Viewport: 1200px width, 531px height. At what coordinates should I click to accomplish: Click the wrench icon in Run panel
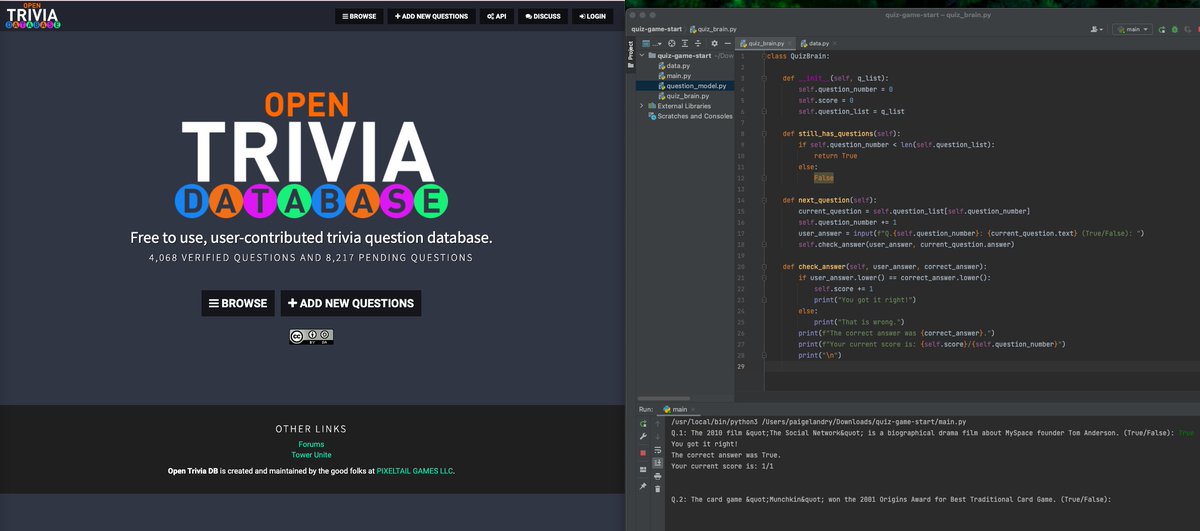[x=643, y=436]
